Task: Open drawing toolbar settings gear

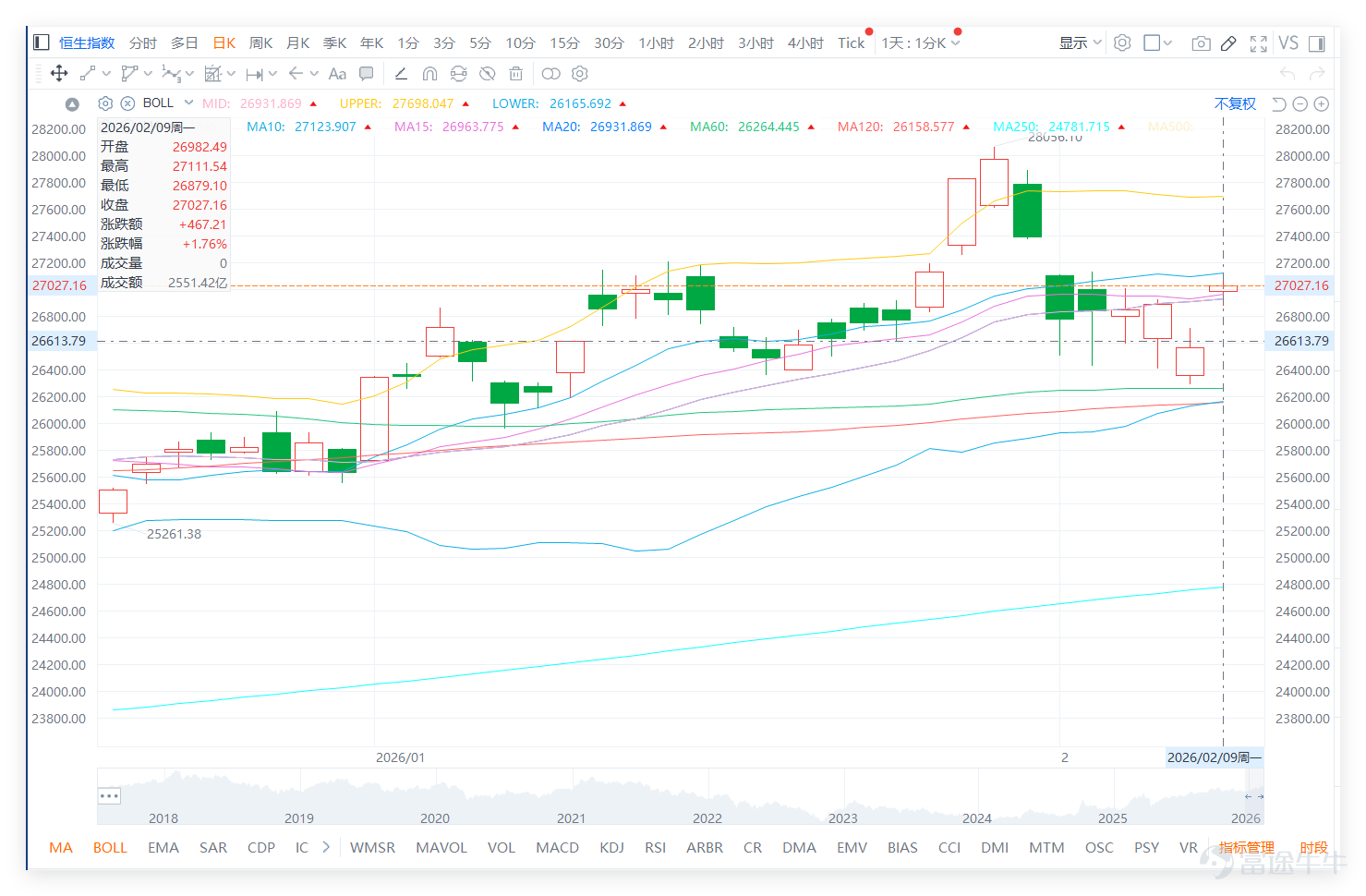Action: point(580,73)
